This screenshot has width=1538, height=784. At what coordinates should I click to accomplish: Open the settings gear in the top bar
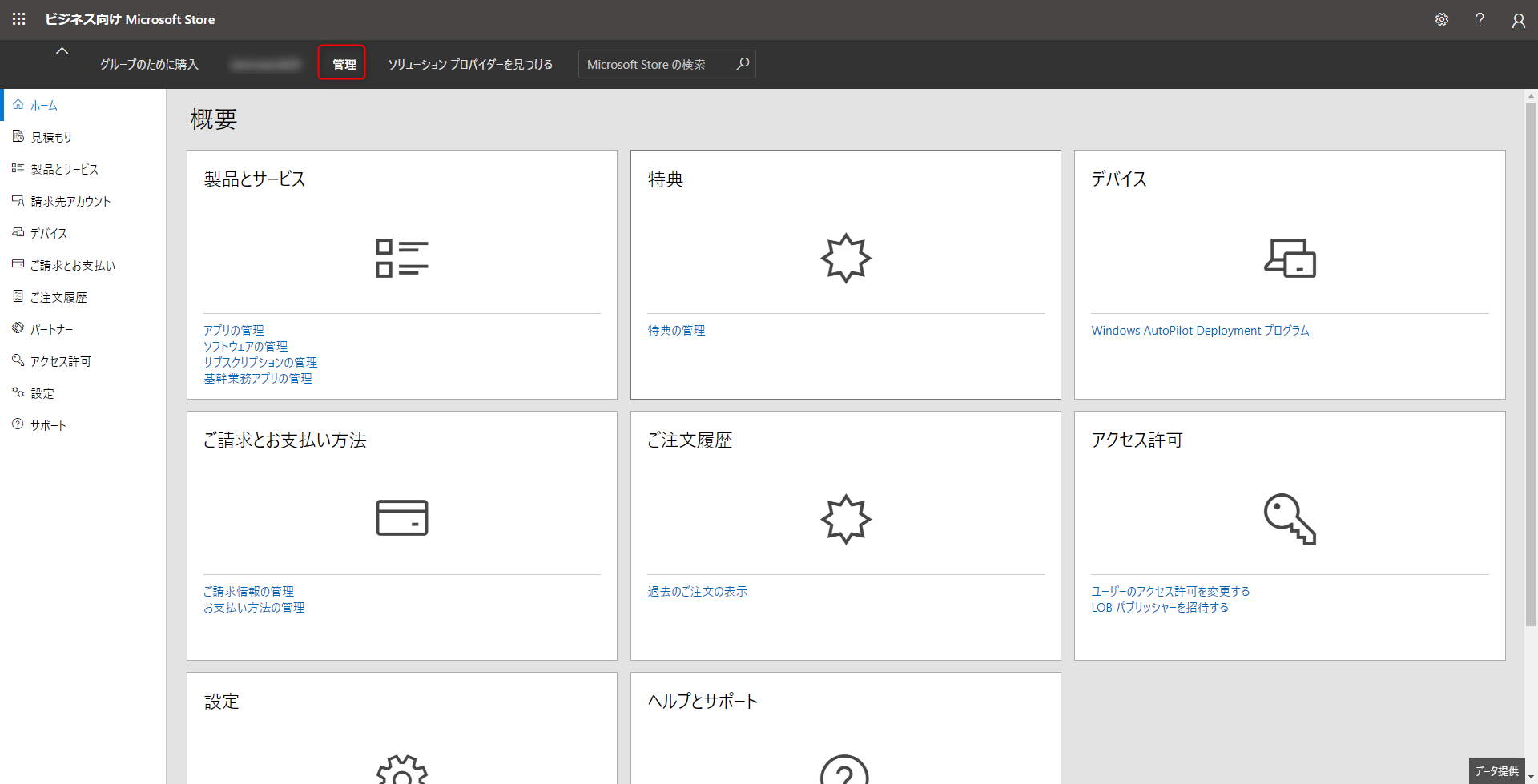[x=1442, y=19]
